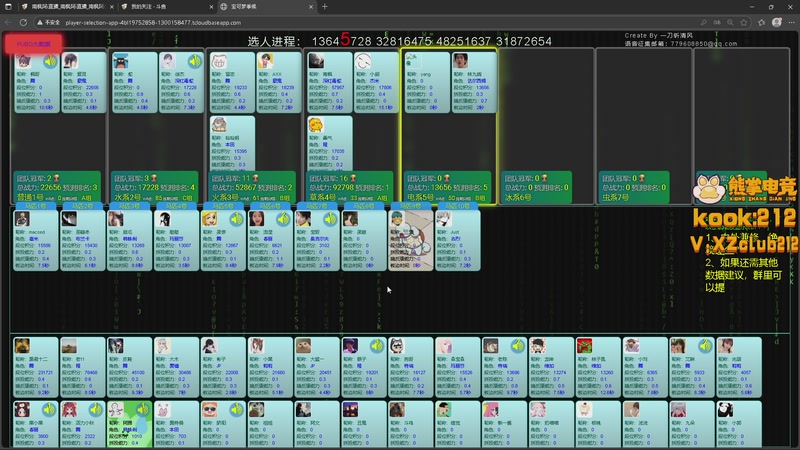Image resolution: width=800 pixels, height=450 pixels.
Task: Click the trophy icon in the 52867 team summary
Action: pyautogui.click(x=255, y=178)
